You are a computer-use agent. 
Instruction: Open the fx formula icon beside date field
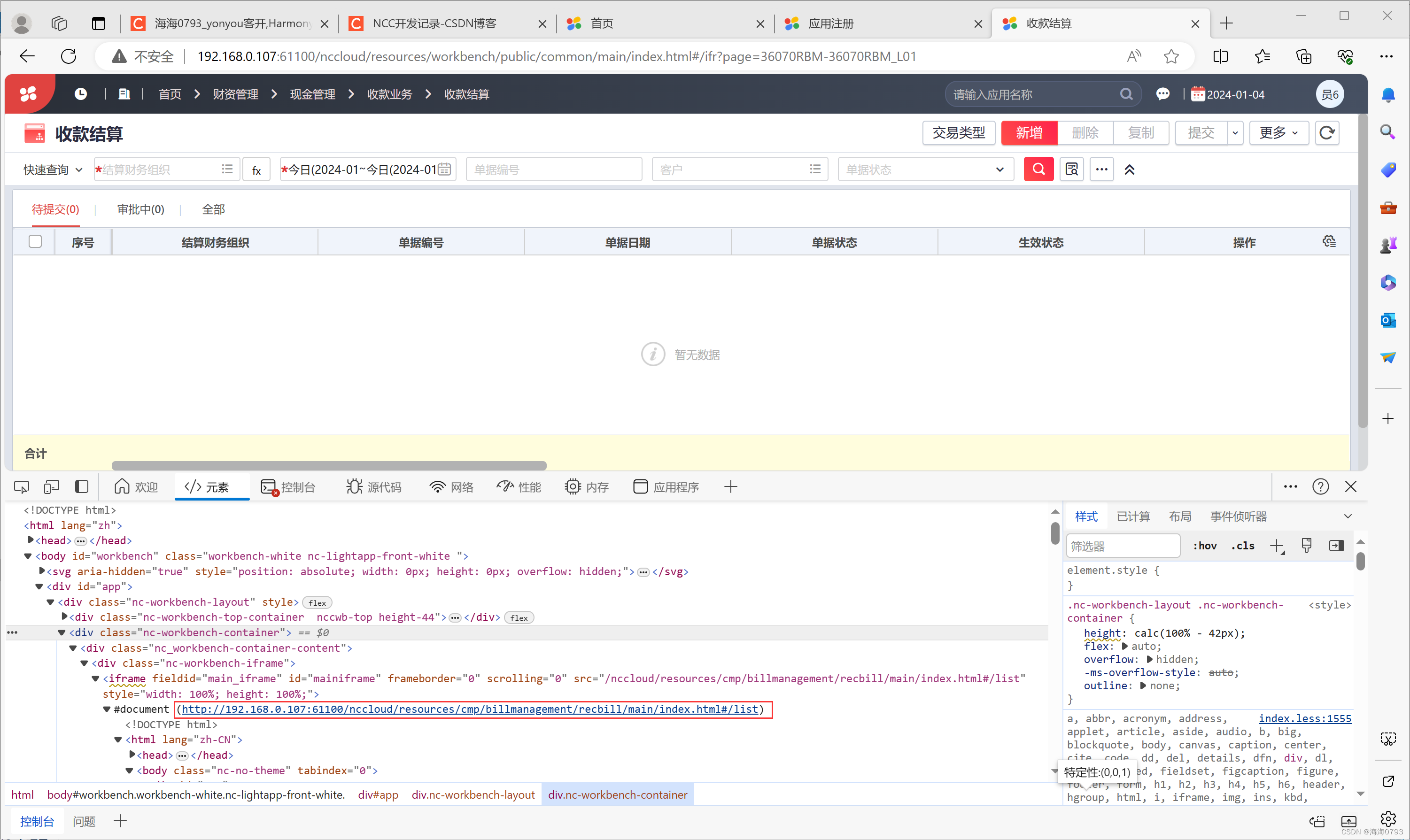point(256,169)
